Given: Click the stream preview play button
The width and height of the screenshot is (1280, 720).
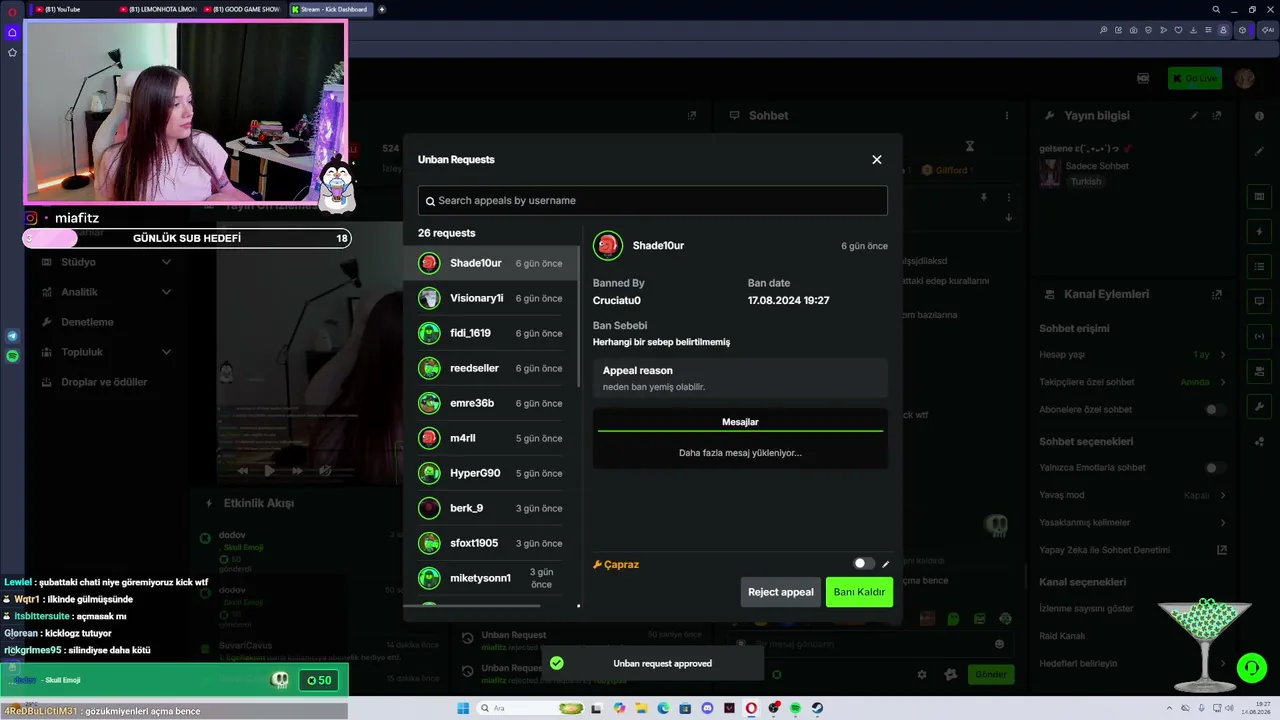Looking at the screenshot, I should (x=269, y=470).
